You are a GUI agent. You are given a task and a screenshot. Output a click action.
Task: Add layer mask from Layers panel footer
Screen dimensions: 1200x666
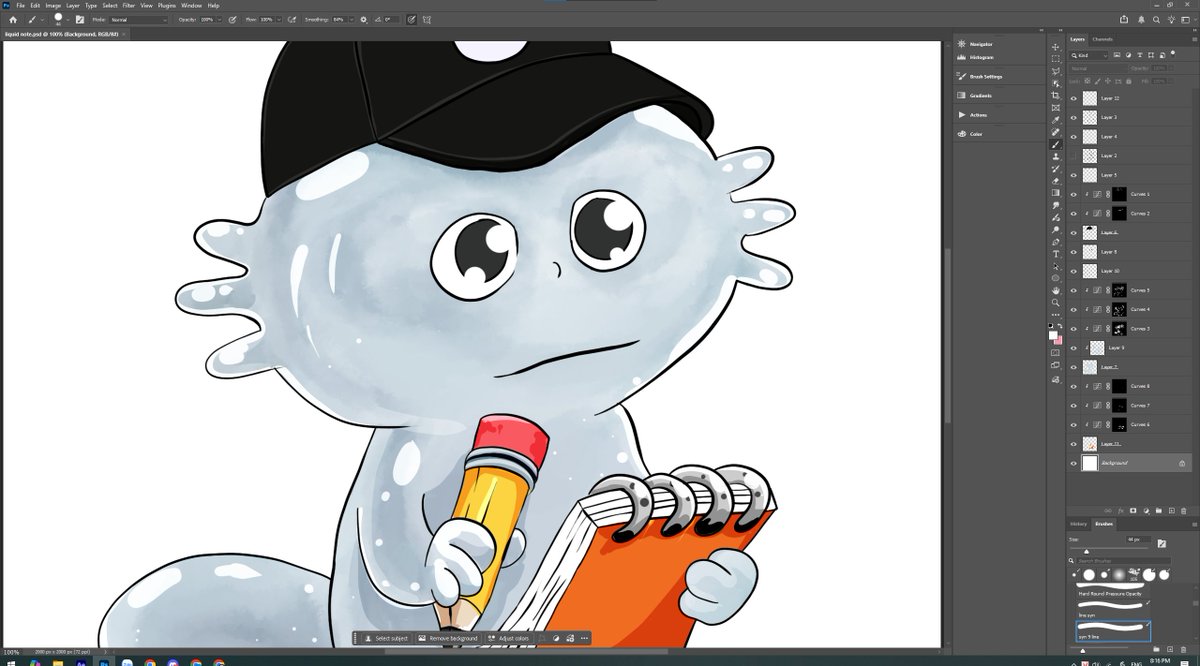pos(1133,511)
